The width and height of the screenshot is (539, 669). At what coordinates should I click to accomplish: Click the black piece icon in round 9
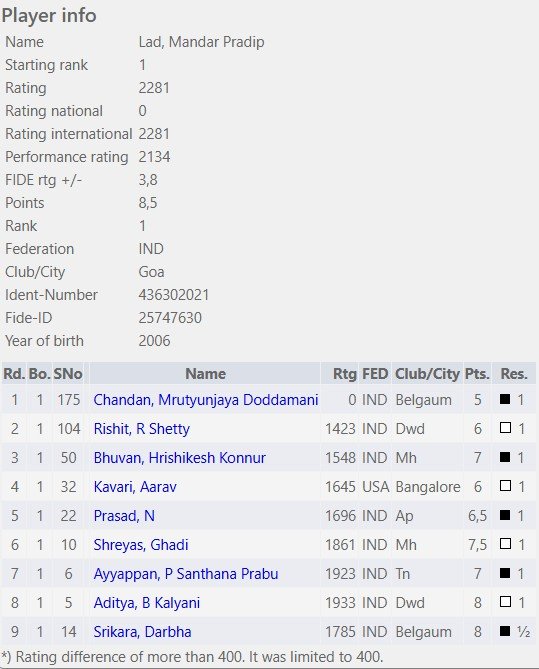click(x=505, y=631)
